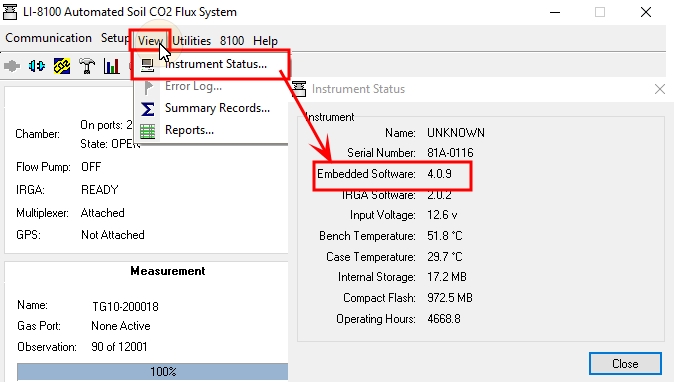The width and height of the screenshot is (684, 382).
Task: Close the Instrument Status dialog with X
Action: 660,89
